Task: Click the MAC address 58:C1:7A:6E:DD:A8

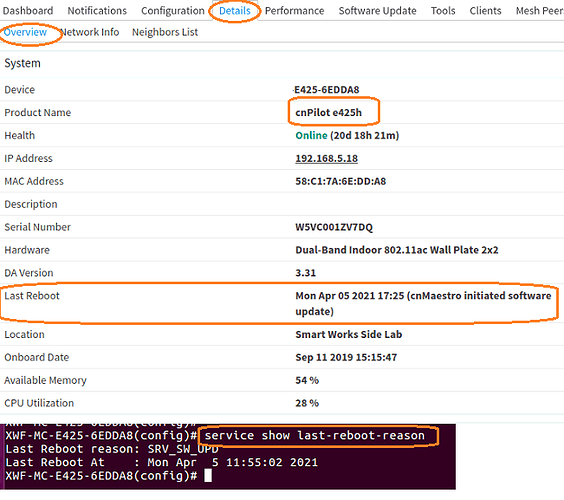Action: (x=340, y=181)
